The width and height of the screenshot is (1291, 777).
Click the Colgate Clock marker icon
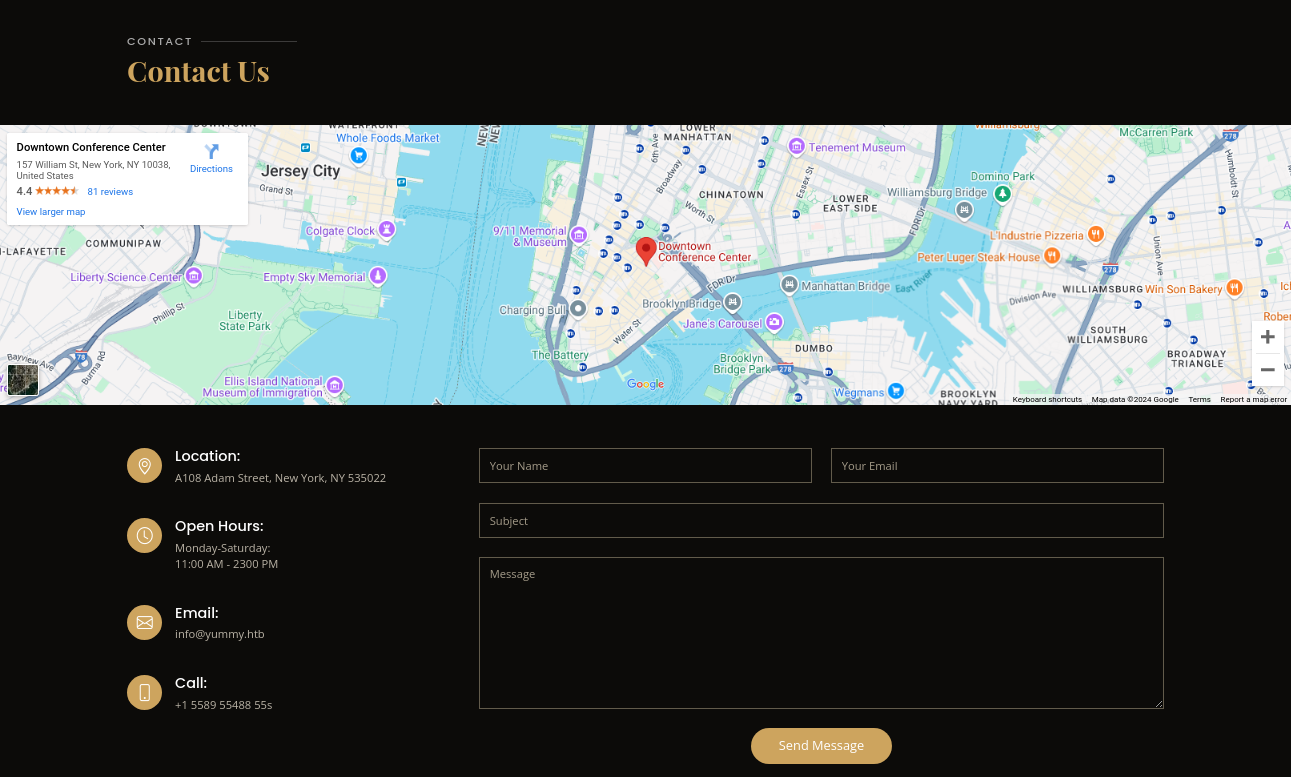click(387, 230)
